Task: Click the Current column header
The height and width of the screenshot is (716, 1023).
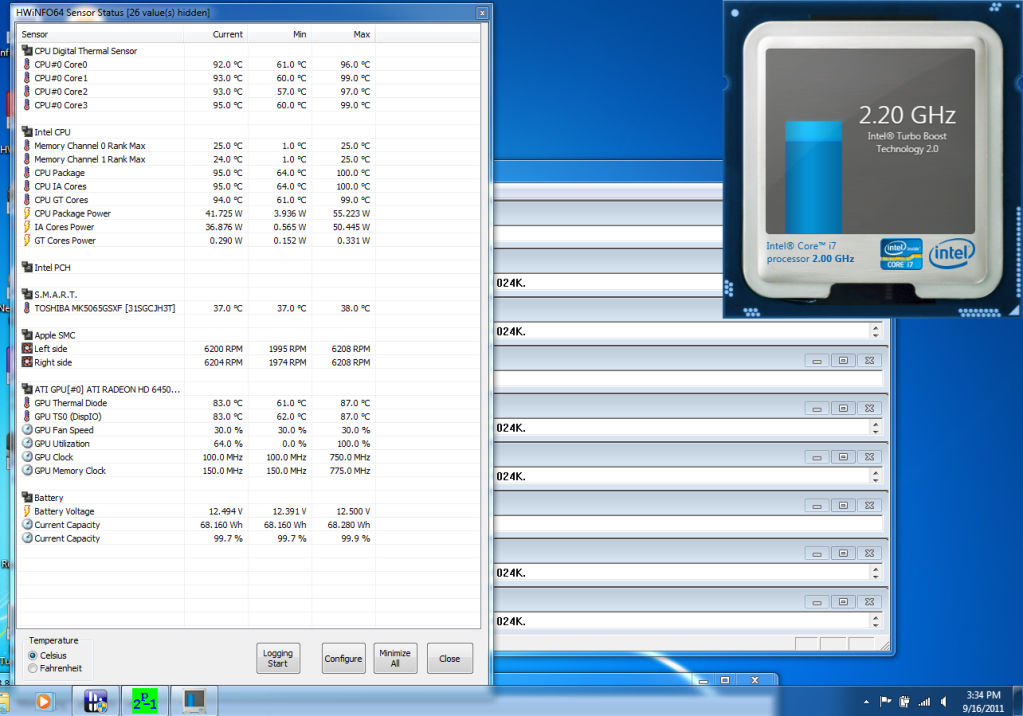Action: [x=216, y=34]
